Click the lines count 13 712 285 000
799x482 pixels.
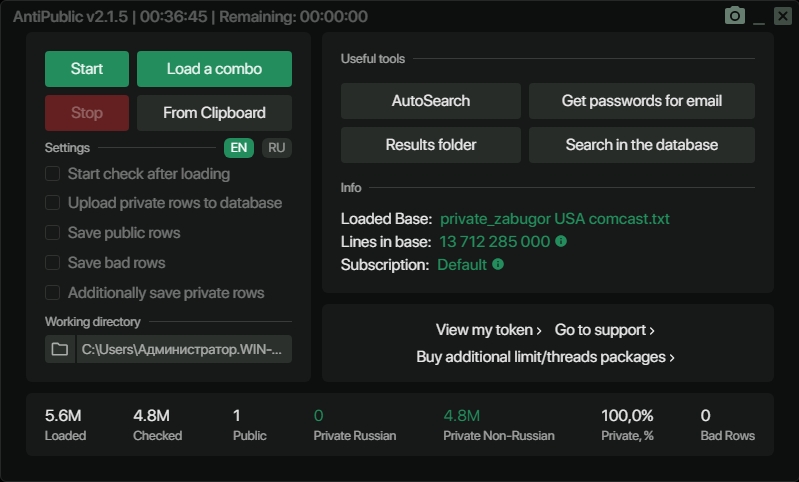point(495,242)
